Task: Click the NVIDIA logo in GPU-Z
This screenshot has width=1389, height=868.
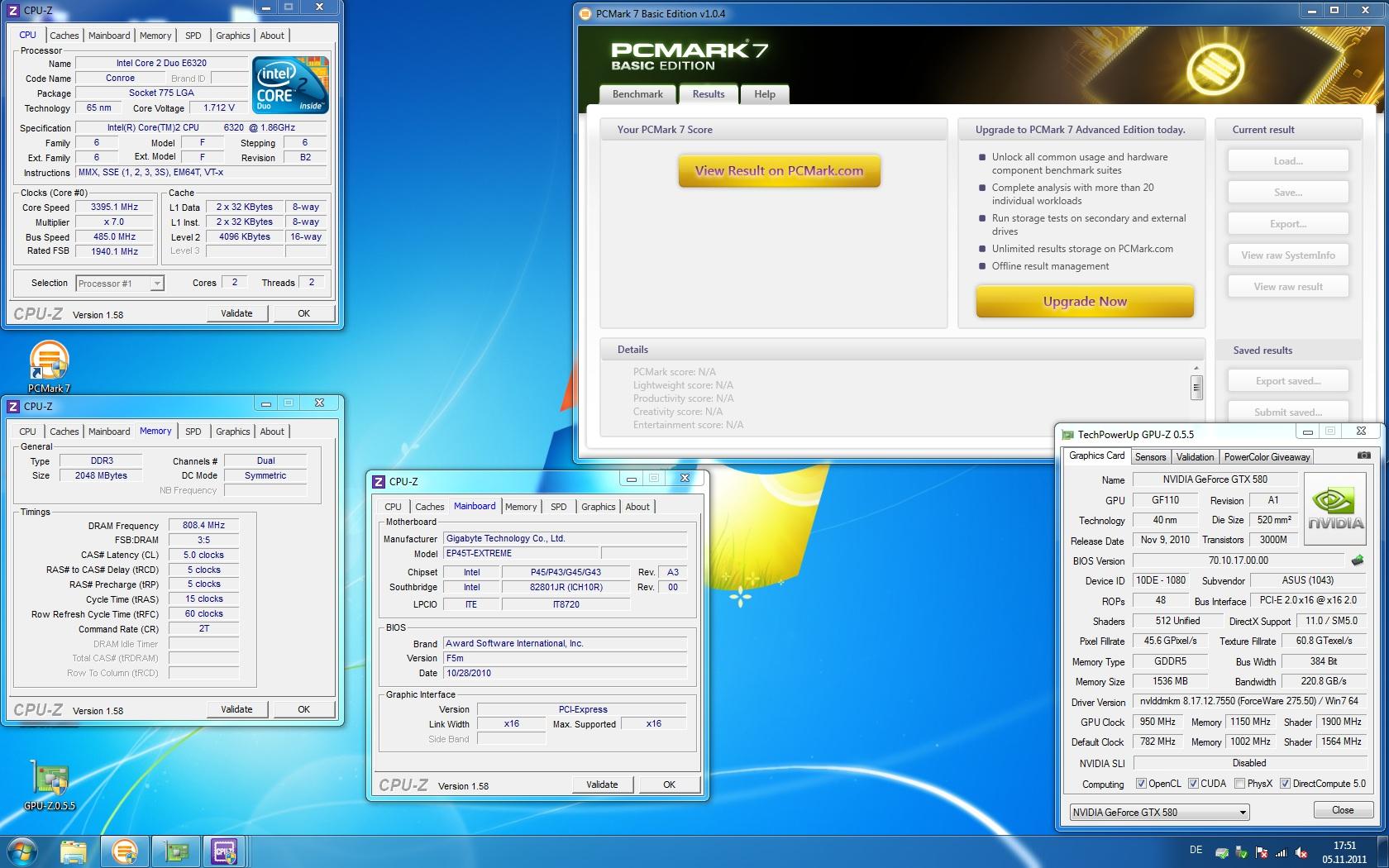Action: 1334,509
